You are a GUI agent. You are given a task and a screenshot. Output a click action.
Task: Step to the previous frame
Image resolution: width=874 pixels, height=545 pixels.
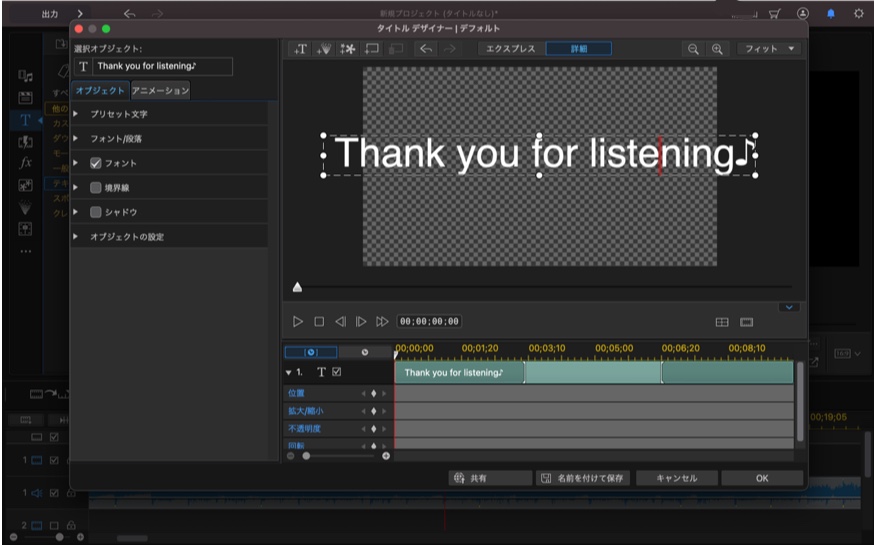click(x=340, y=322)
